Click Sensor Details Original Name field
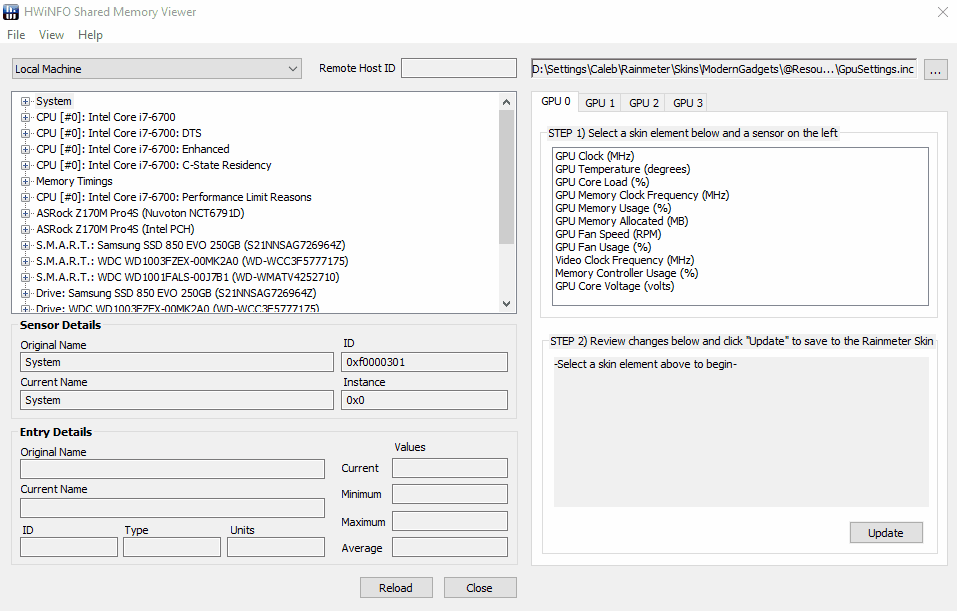This screenshot has width=957, height=611. [x=177, y=362]
